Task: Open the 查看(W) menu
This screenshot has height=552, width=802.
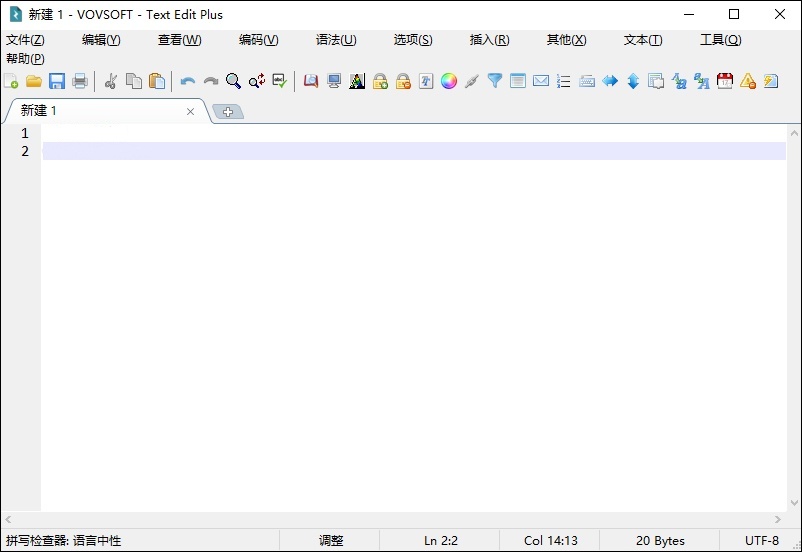Action: click(180, 40)
